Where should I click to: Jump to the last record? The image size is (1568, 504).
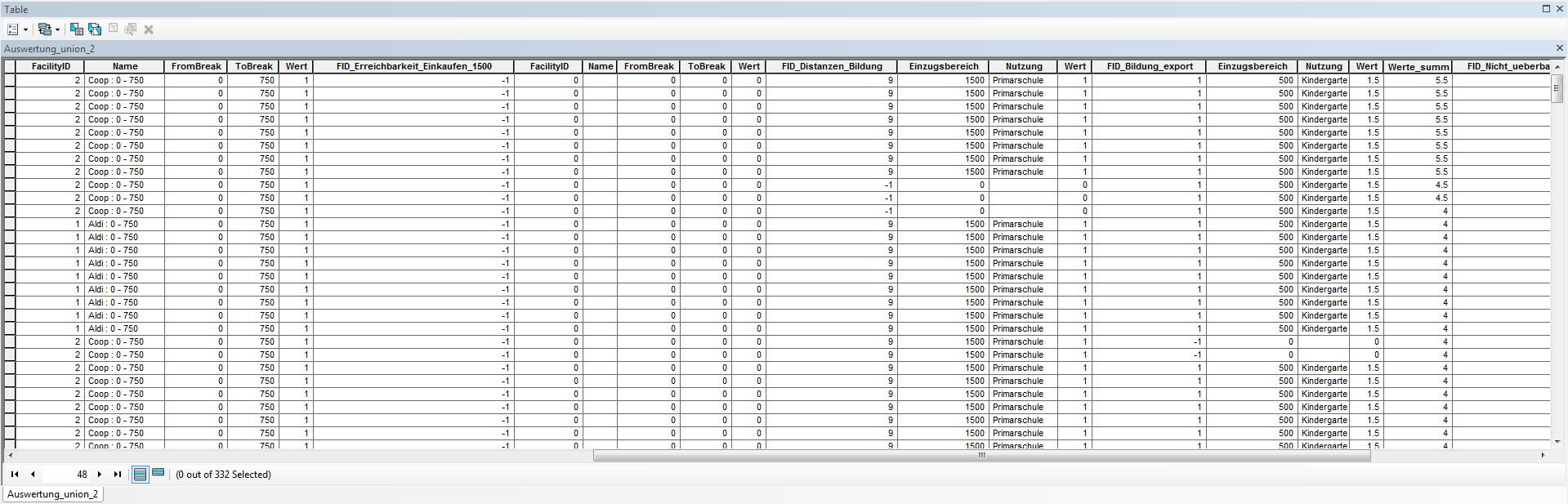tap(118, 474)
